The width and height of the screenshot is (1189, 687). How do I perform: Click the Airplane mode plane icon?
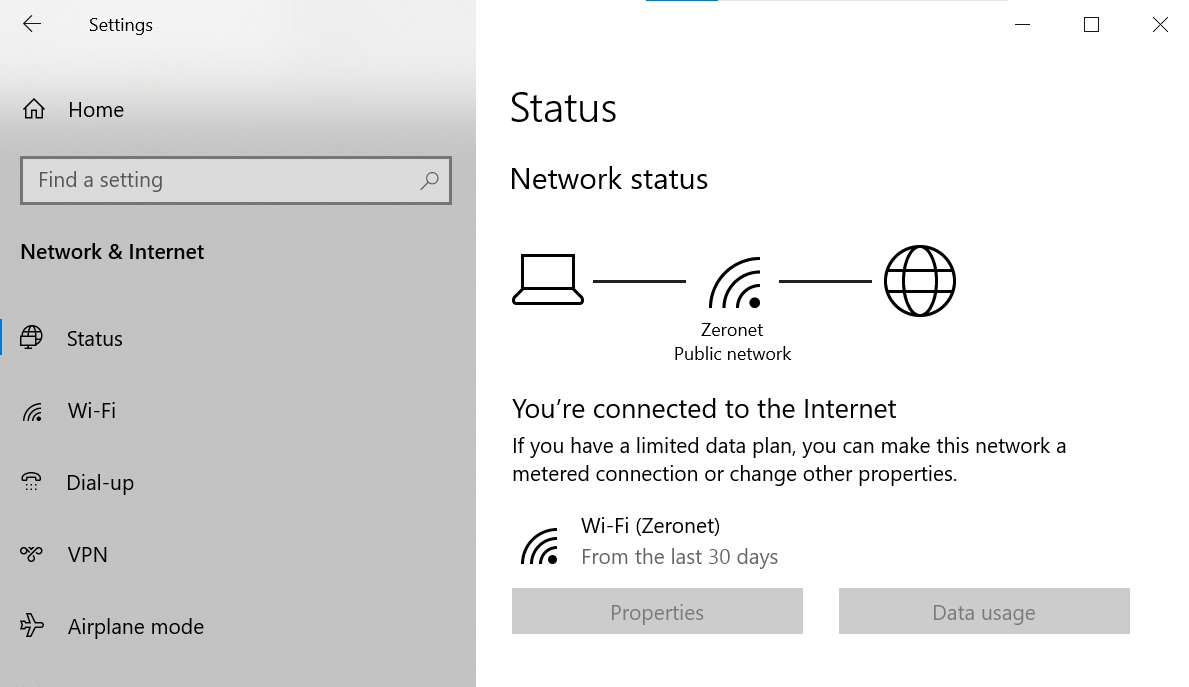[32, 627]
